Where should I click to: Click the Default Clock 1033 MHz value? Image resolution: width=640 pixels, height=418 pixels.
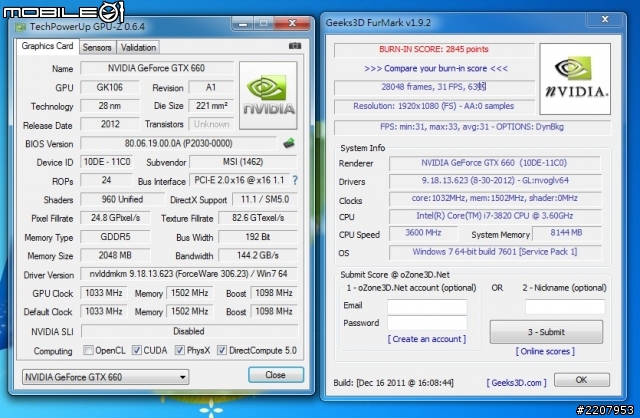click(x=104, y=311)
